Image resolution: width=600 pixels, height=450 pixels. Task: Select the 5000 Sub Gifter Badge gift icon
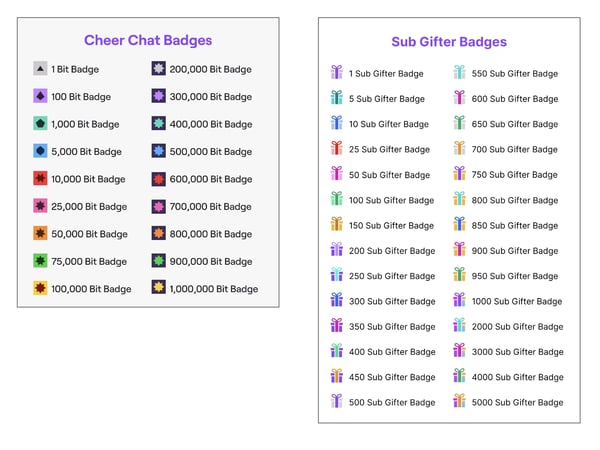click(x=459, y=402)
